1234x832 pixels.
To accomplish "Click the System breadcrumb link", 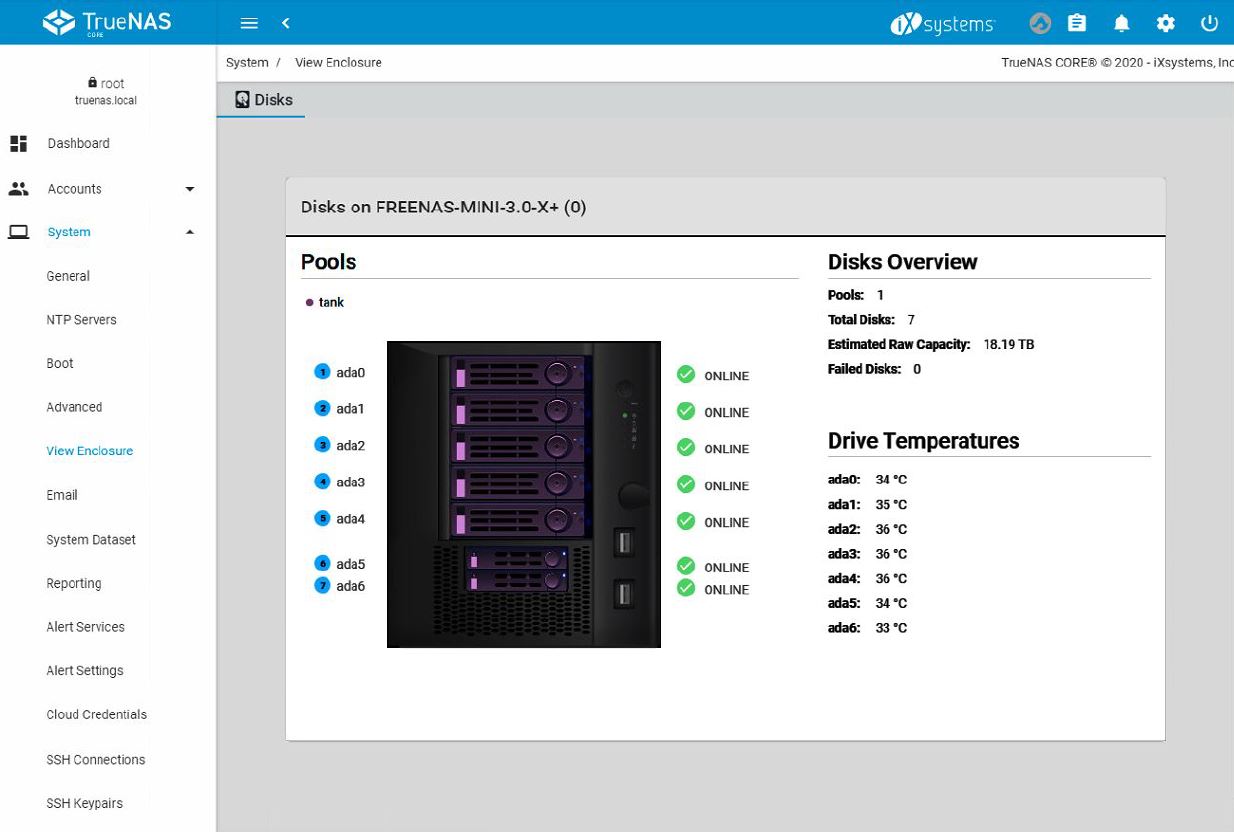I will 247,62.
